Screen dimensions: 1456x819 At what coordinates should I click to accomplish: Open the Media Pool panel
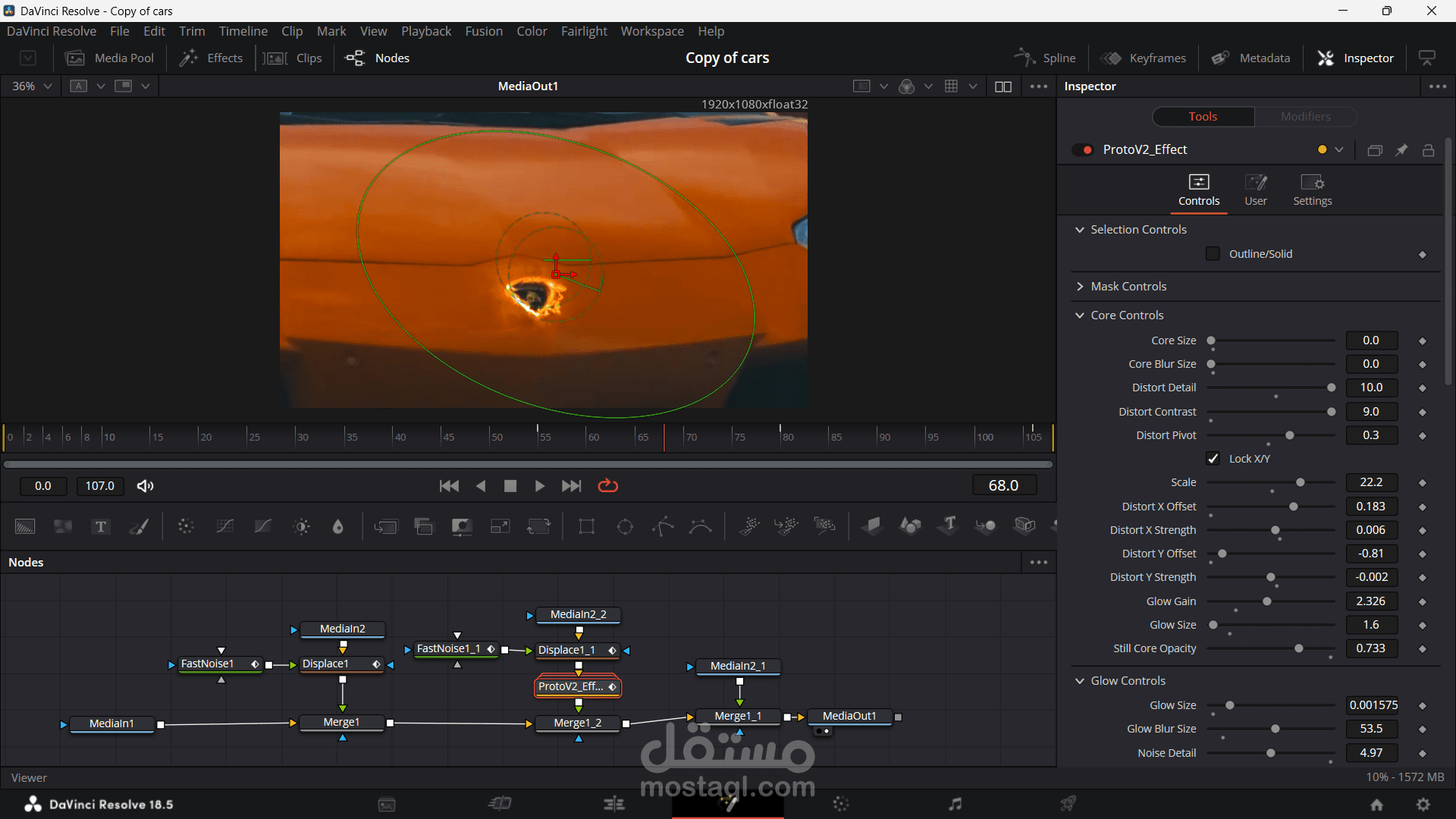click(110, 58)
